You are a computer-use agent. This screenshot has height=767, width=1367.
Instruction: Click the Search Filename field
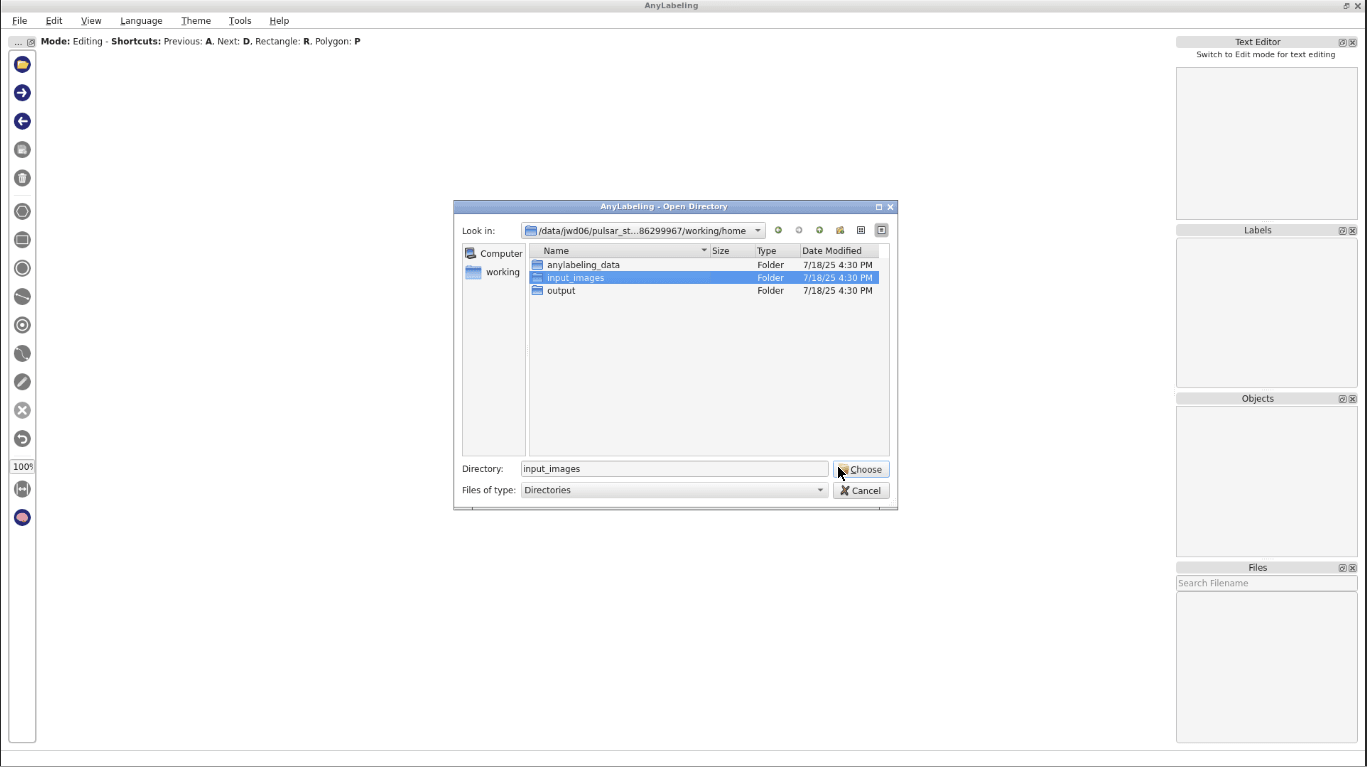1266,583
